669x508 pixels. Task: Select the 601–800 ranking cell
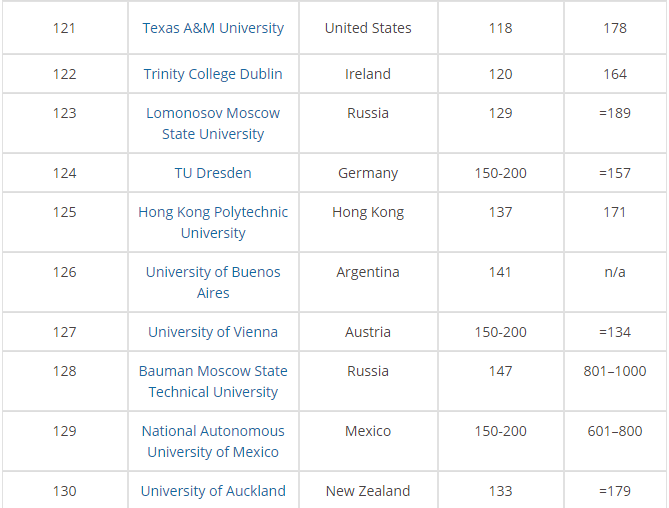[615, 431]
